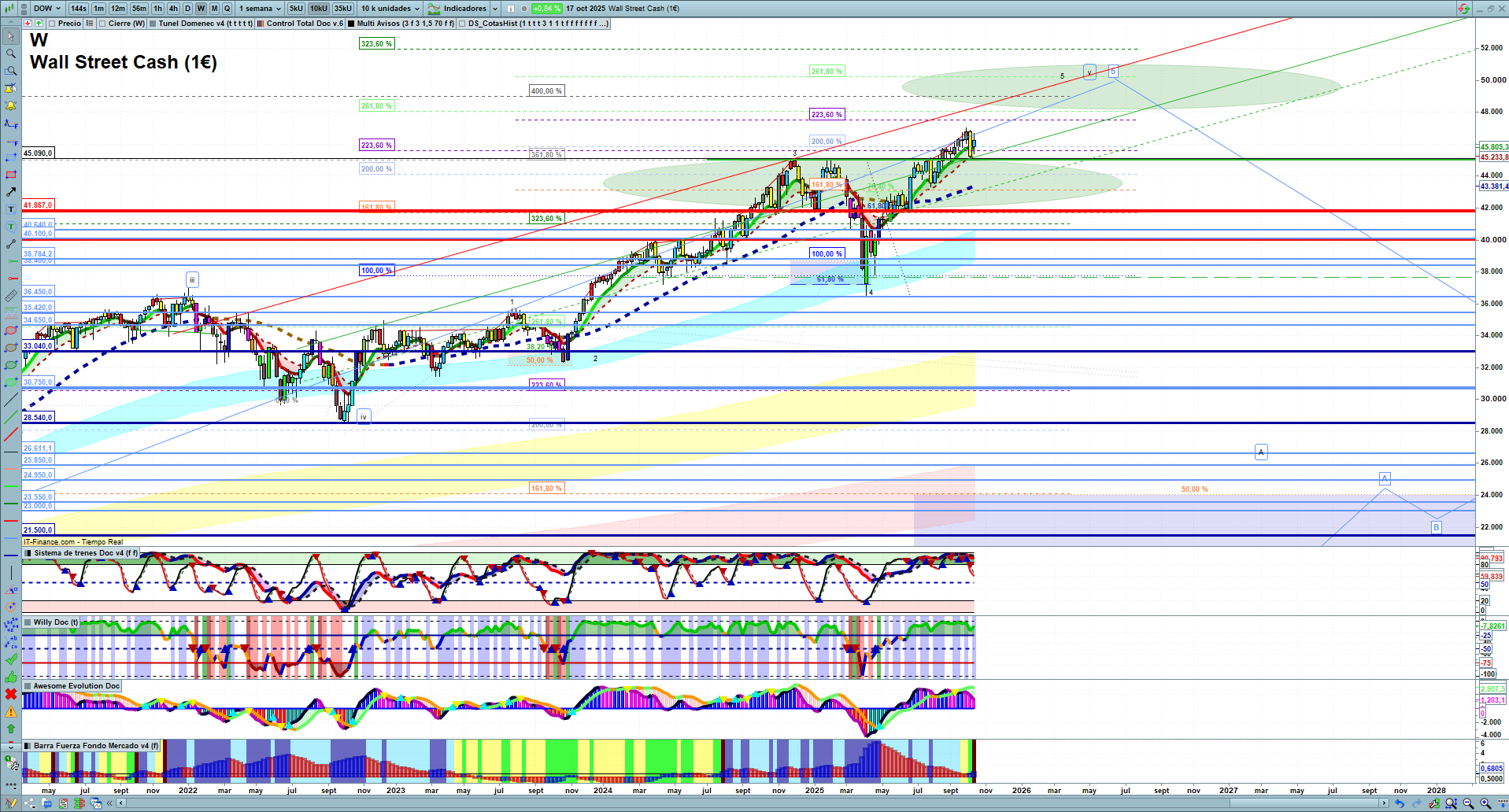Click the 'Sistema de trenes Doc v4' panel label
The width and height of the screenshot is (1509, 812).
click(x=85, y=553)
